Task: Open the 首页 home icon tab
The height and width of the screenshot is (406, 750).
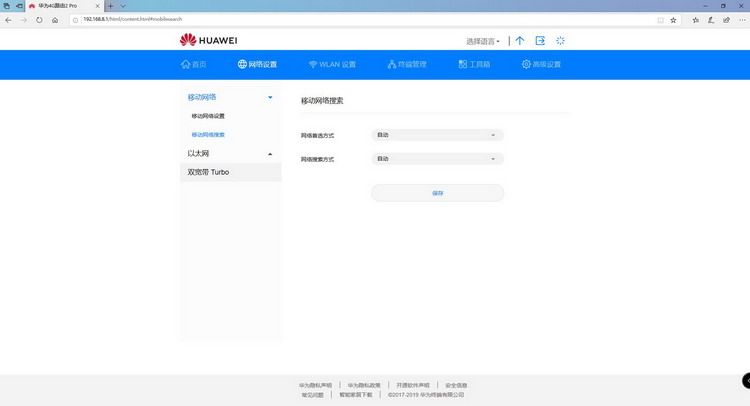Action: coord(194,64)
